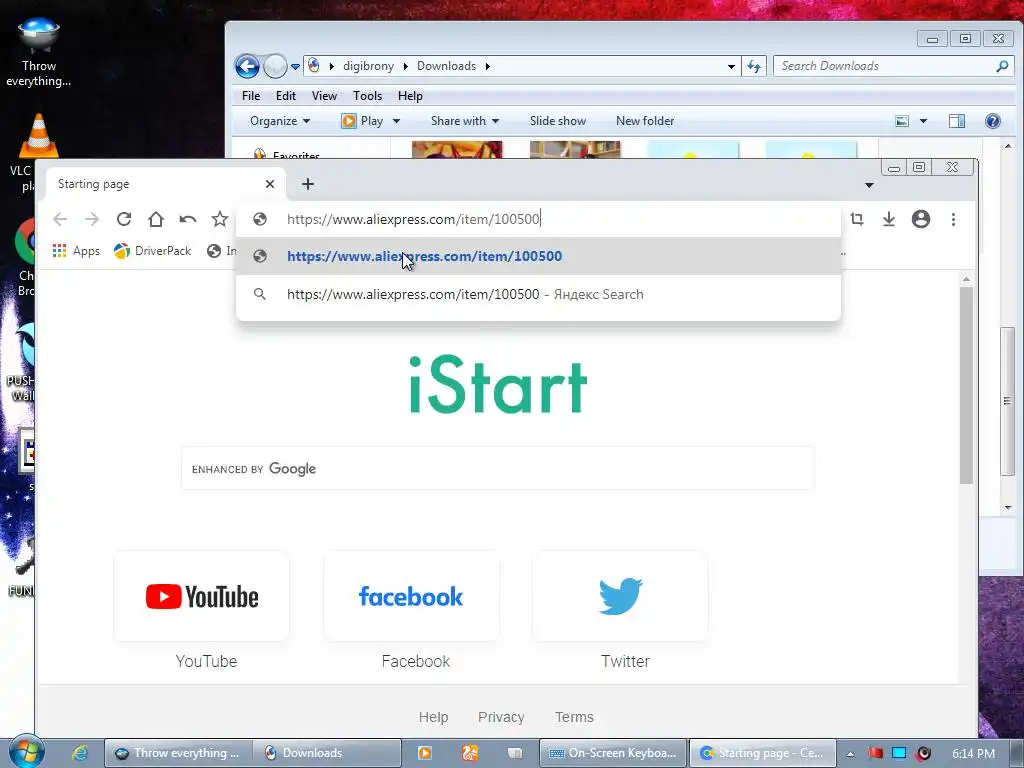1024x768 pixels.
Task: Click Play button in Explorer toolbar
Action: click(362, 121)
